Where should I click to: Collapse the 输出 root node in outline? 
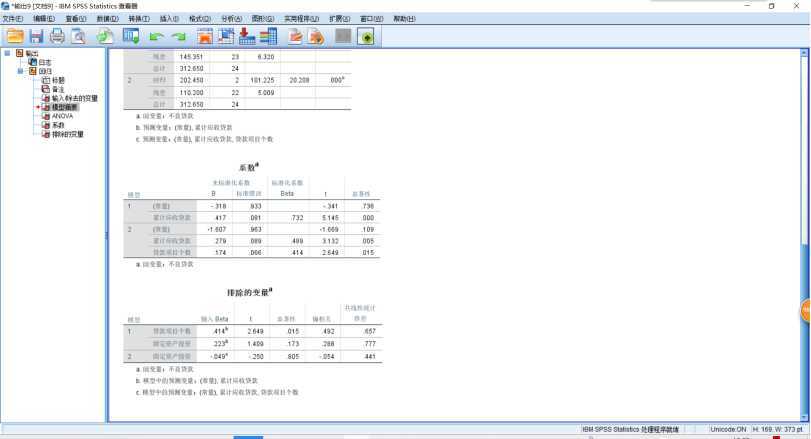point(7,53)
